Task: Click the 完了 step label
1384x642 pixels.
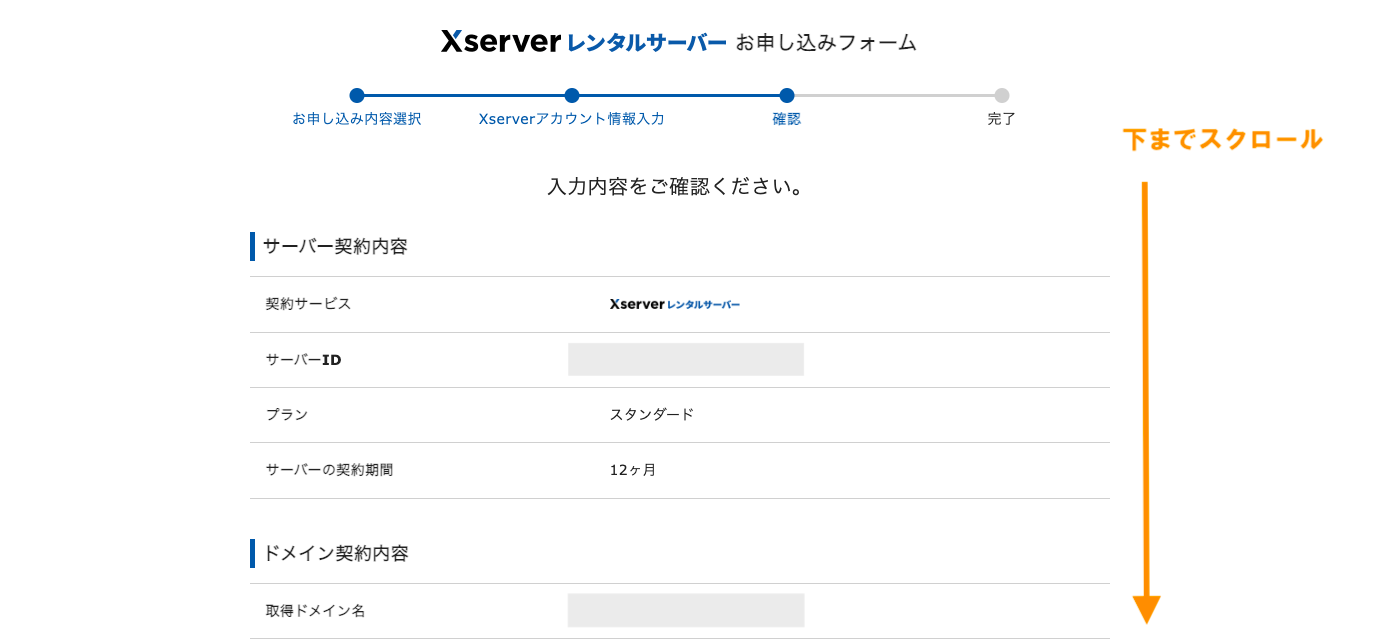Action: [x=1000, y=119]
